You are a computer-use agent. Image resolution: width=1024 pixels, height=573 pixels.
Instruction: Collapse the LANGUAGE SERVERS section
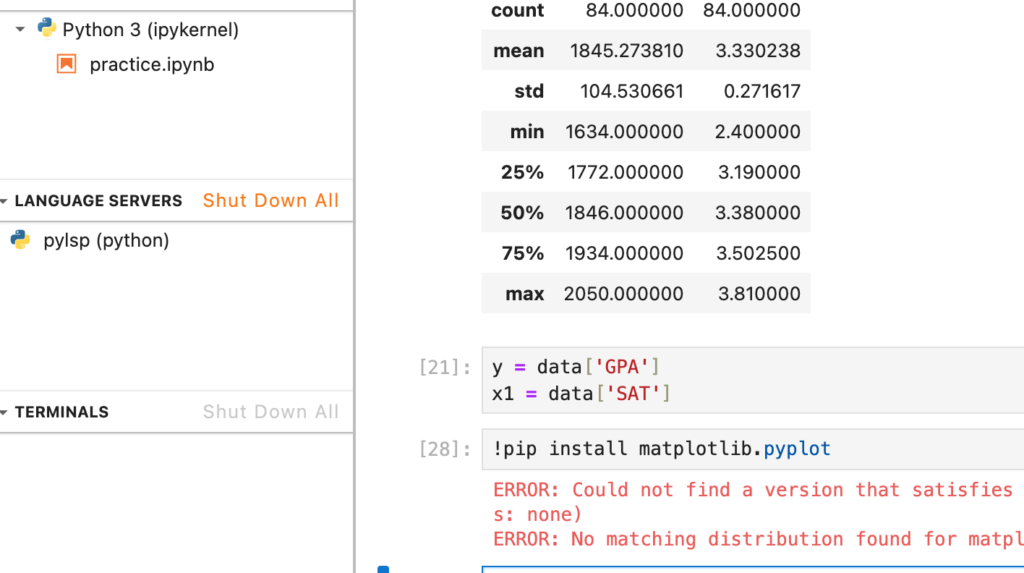pyautogui.click(x=5, y=201)
